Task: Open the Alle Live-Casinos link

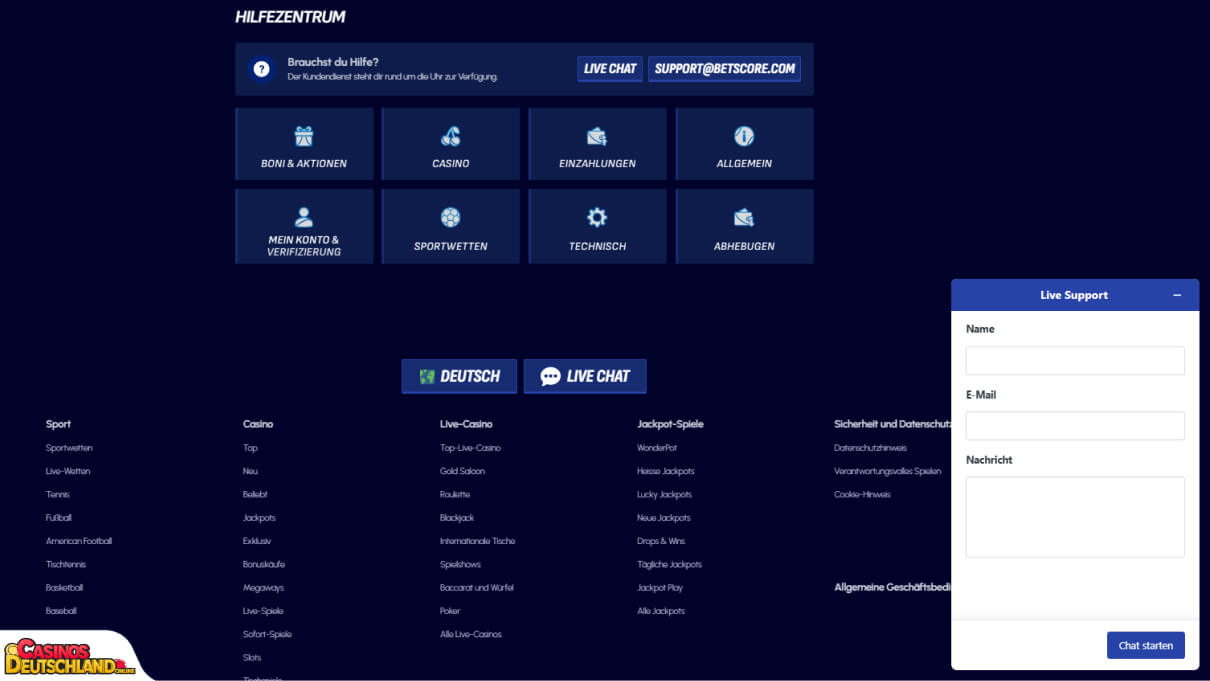Action: click(x=471, y=634)
